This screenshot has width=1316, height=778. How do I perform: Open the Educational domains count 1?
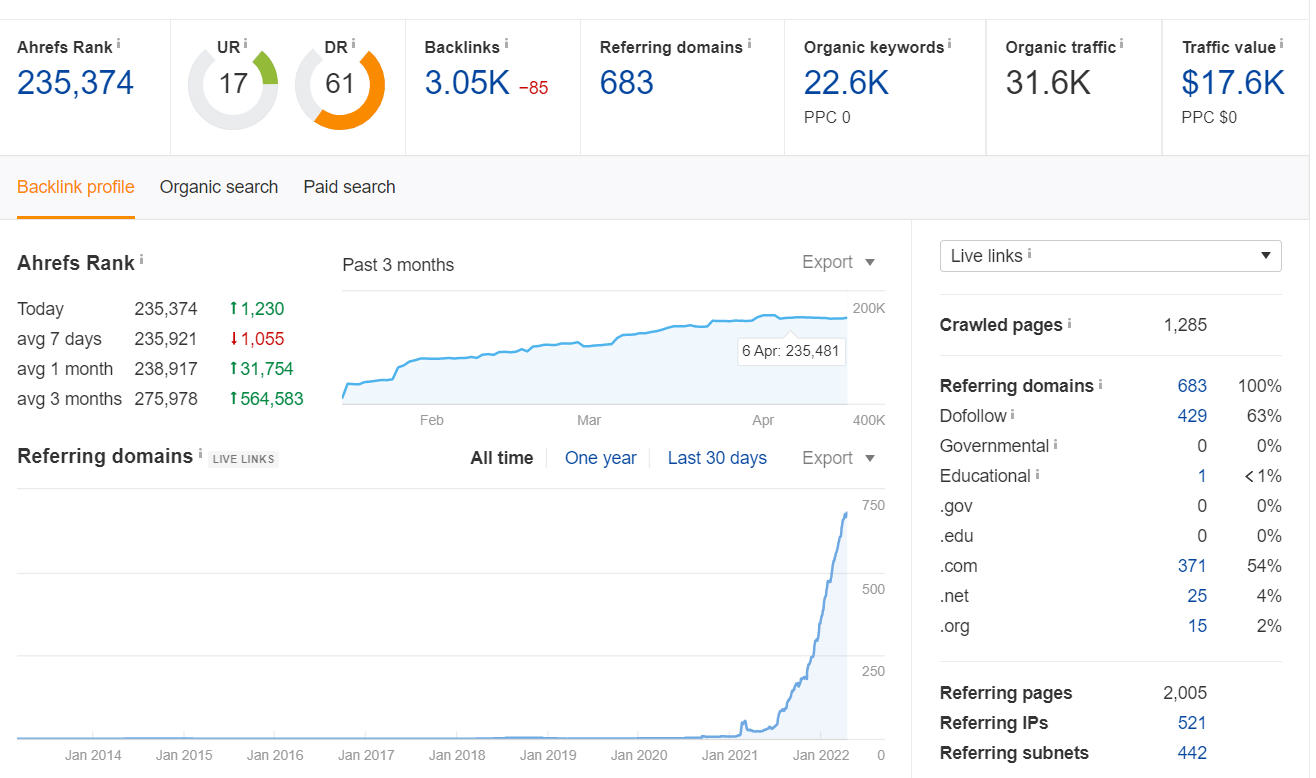coord(1202,476)
